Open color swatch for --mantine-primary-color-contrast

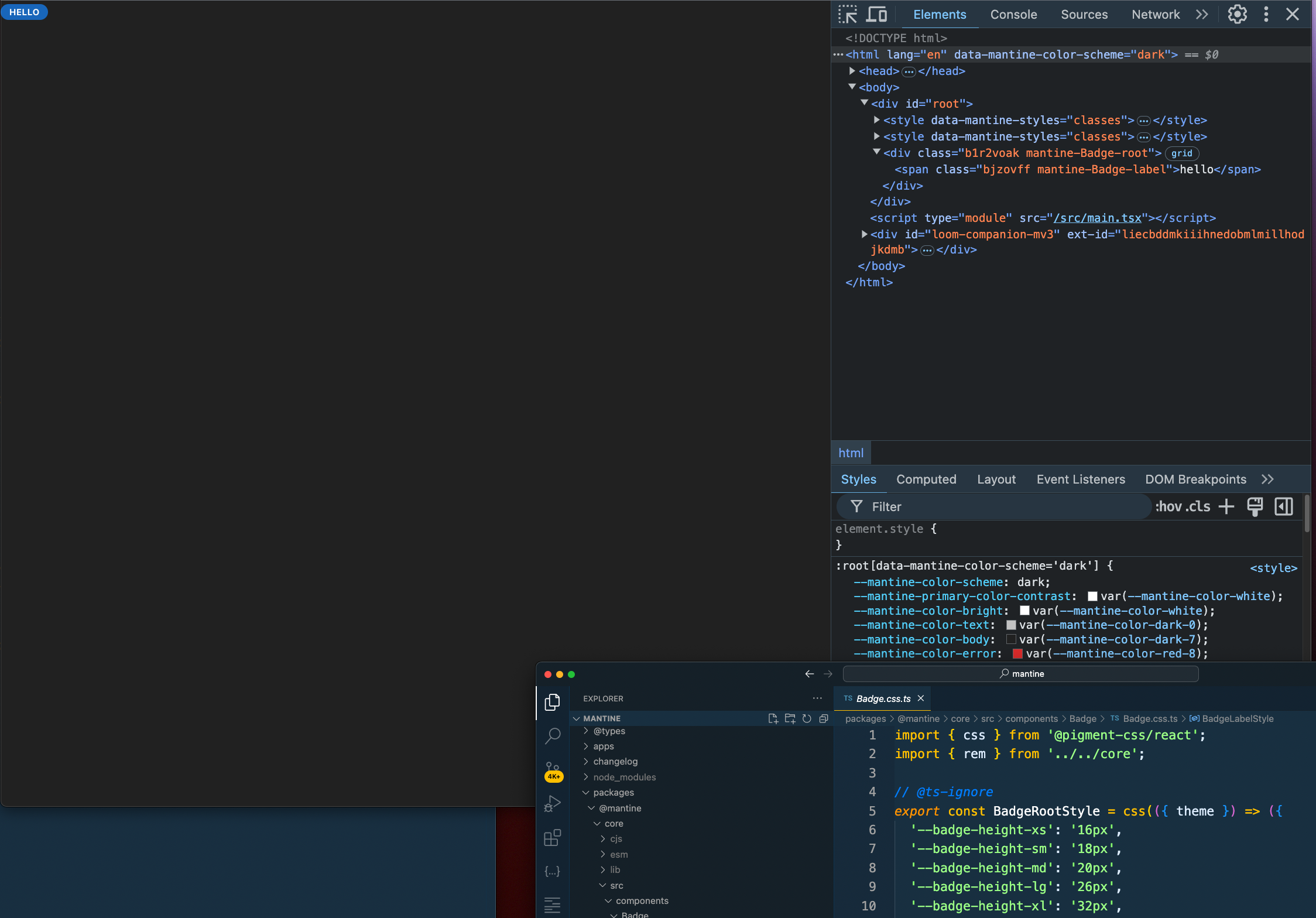click(1092, 596)
